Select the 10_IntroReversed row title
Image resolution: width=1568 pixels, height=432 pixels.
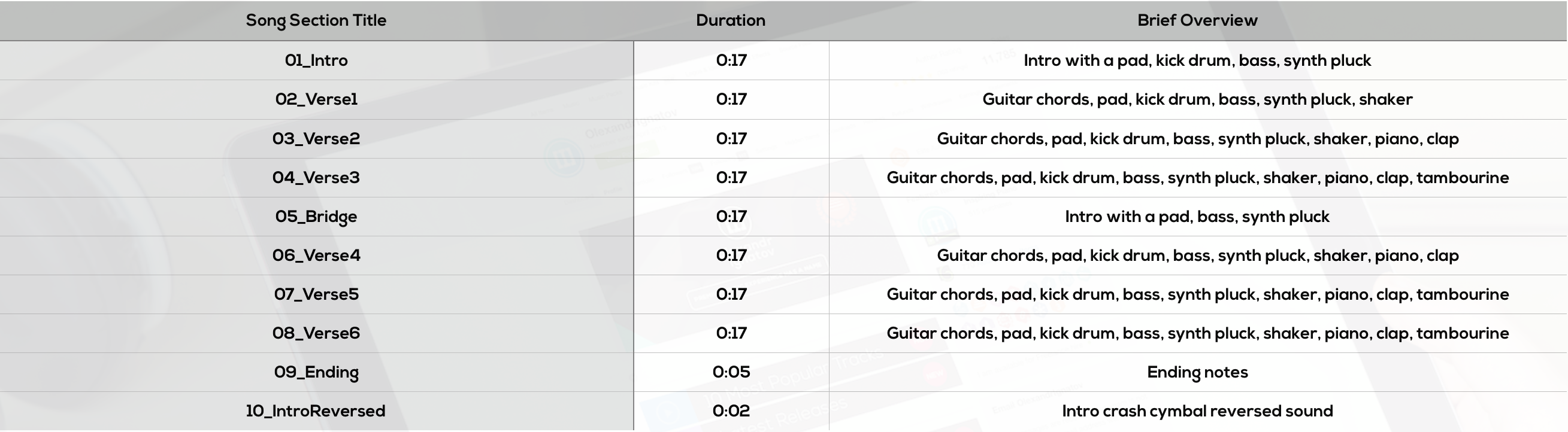click(315, 411)
